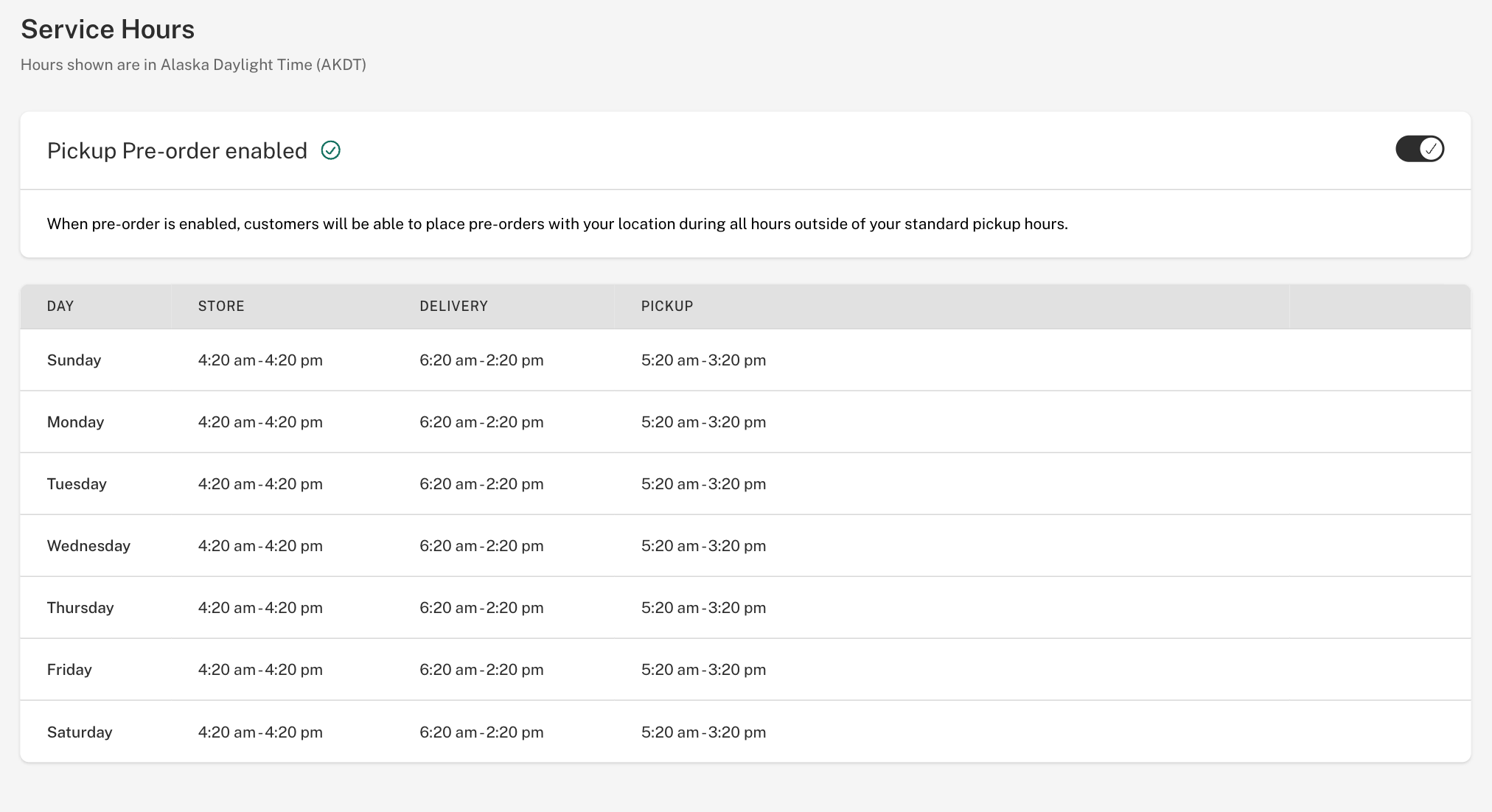Screen dimensions: 1492x812
Task: Toggle the Pickup Pre-order switch off
Action: click(1419, 149)
